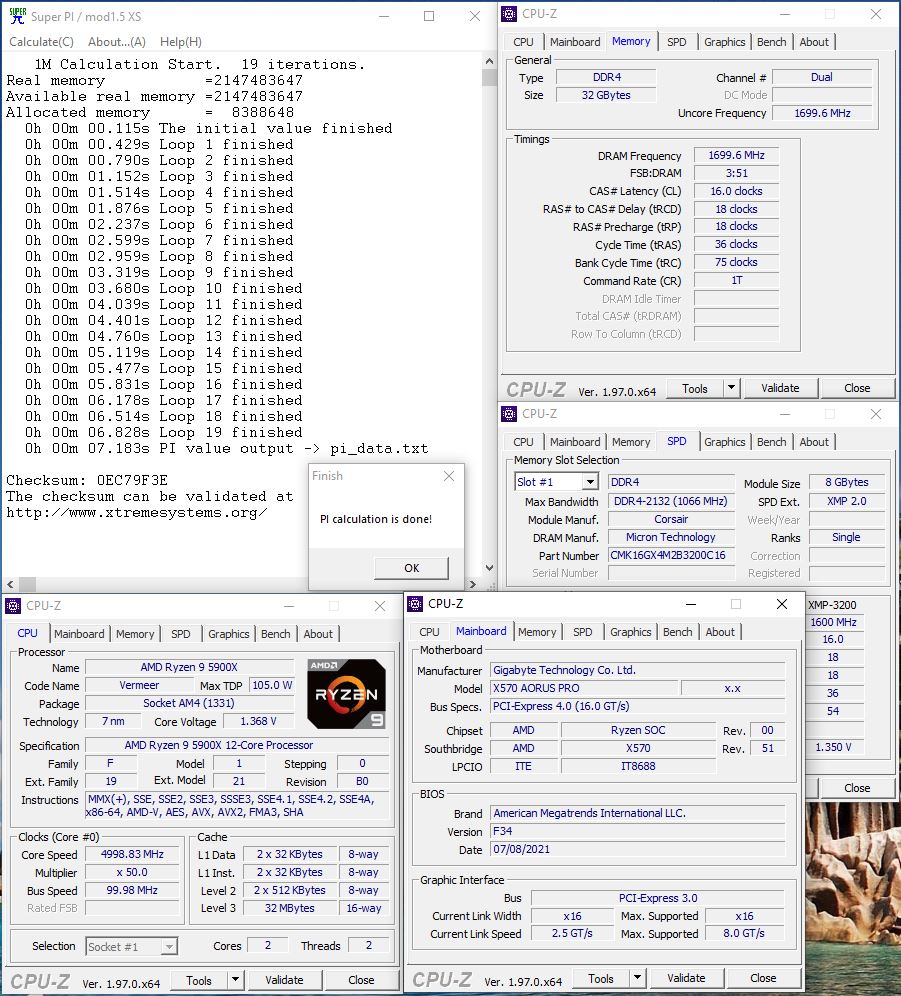
Task: Click the 4998.83 MHz Core Speed value
Action: pyautogui.click(x=132, y=855)
